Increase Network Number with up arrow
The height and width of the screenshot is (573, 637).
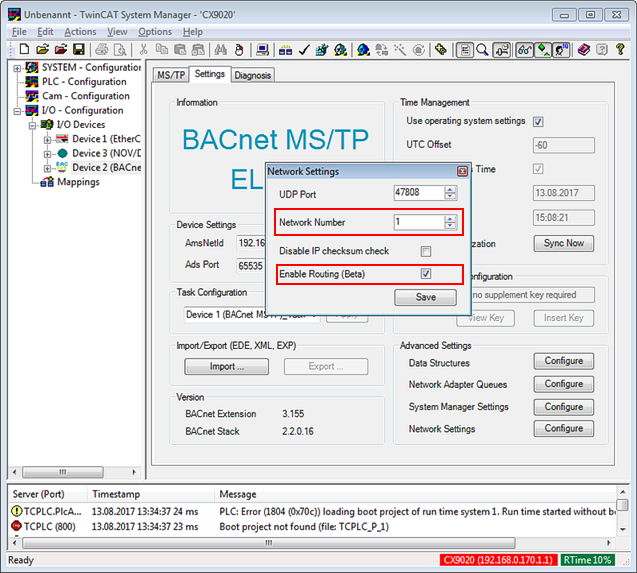click(450, 219)
